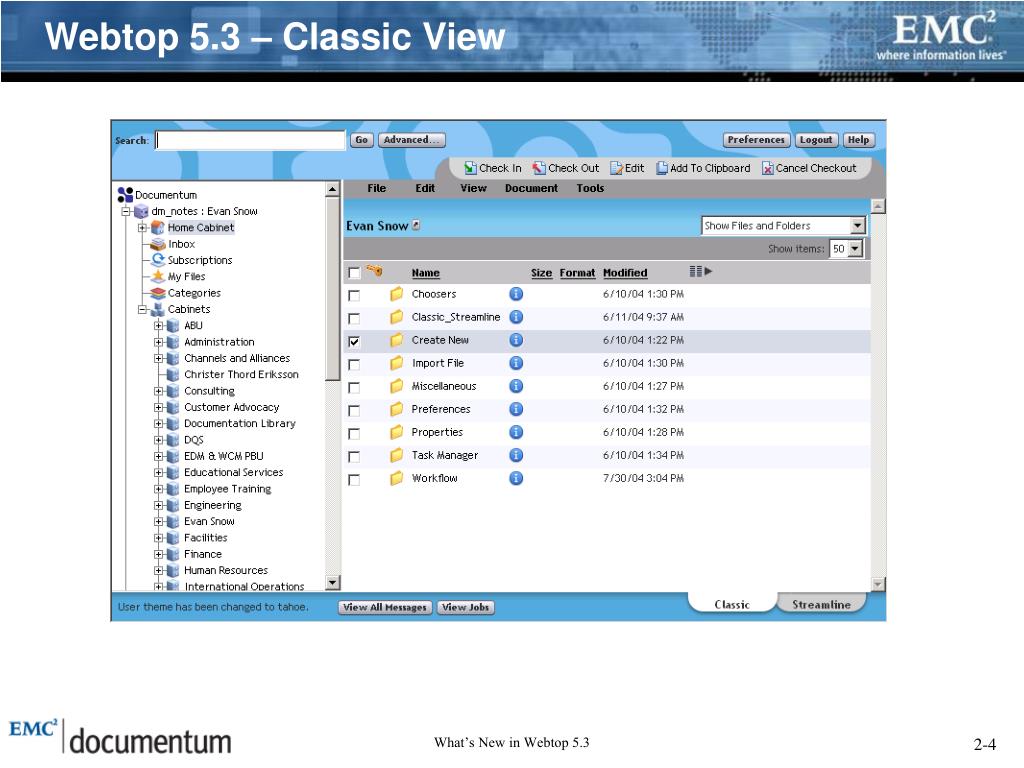1024x768 pixels.
Task: Click content pane scroll up arrow
Action: click(878, 206)
